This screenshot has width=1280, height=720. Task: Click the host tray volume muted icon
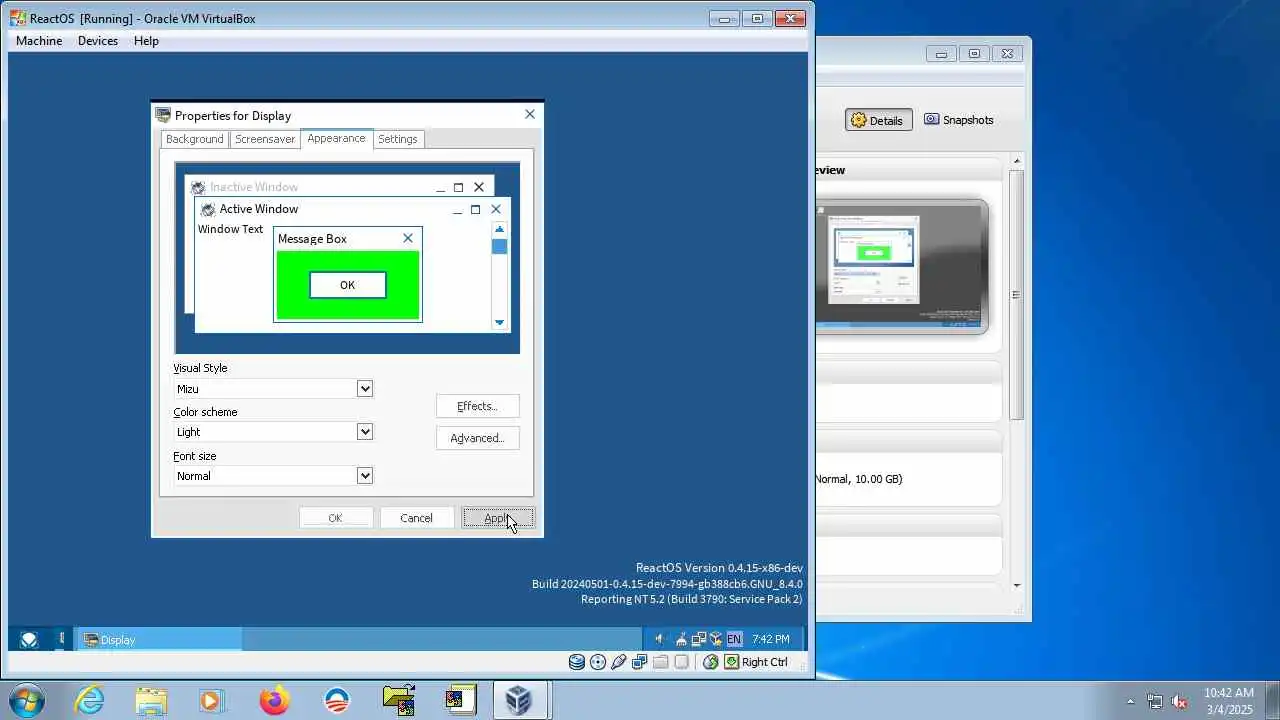click(1180, 701)
